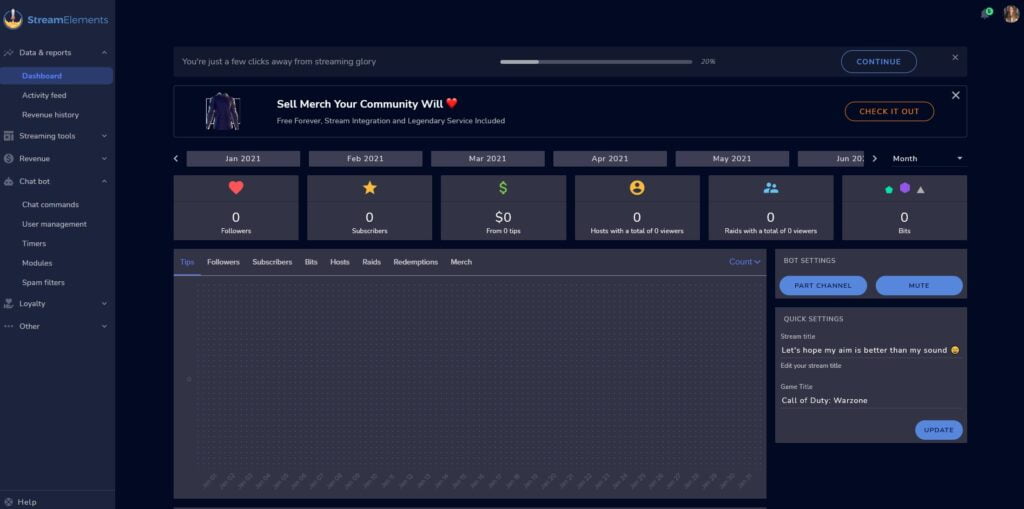Click the Help icon in sidebar
The image size is (1024, 509).
click(x=8, y=502)
